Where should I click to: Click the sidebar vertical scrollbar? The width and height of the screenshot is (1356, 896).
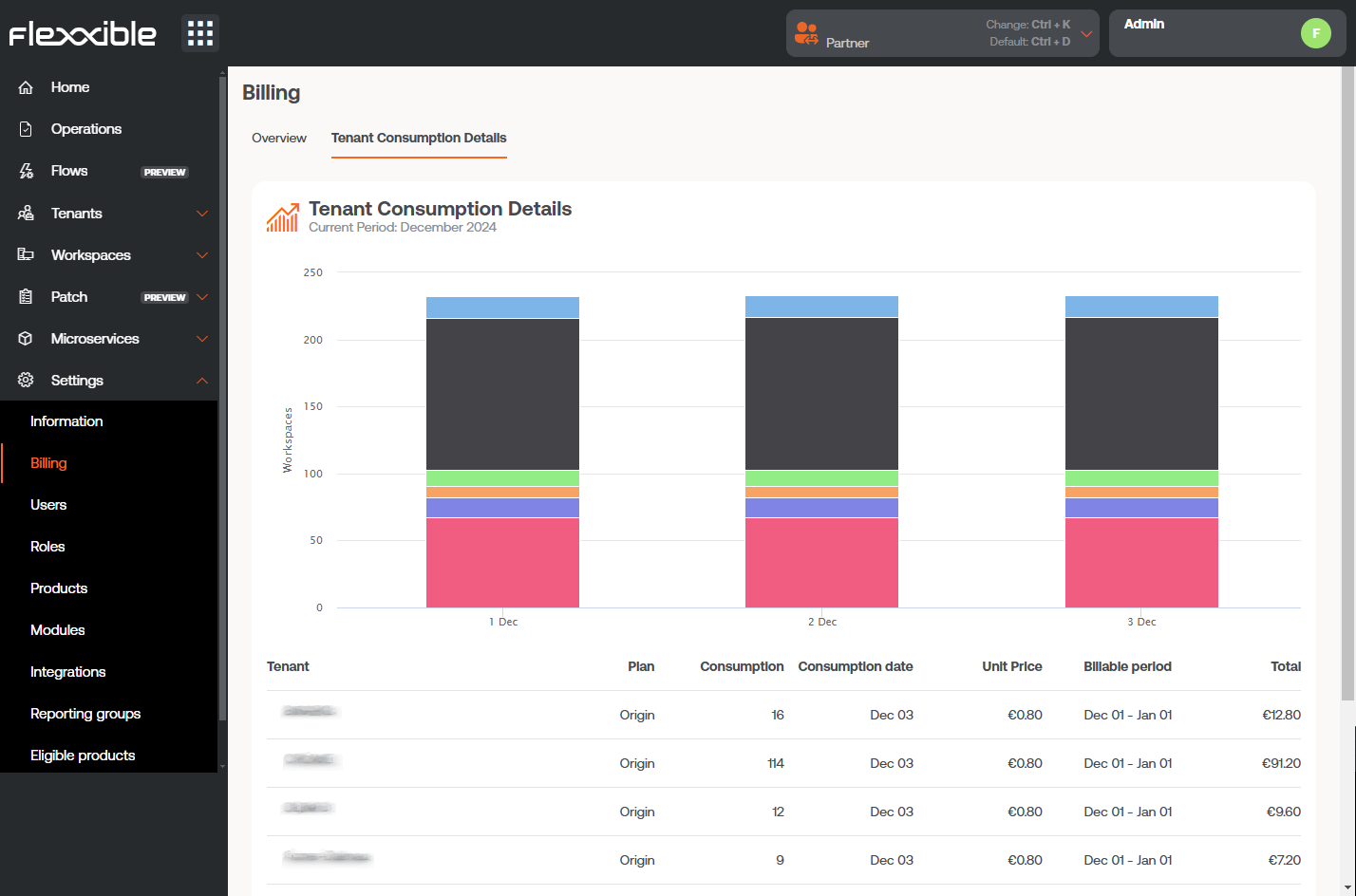[x=222, y=397]
